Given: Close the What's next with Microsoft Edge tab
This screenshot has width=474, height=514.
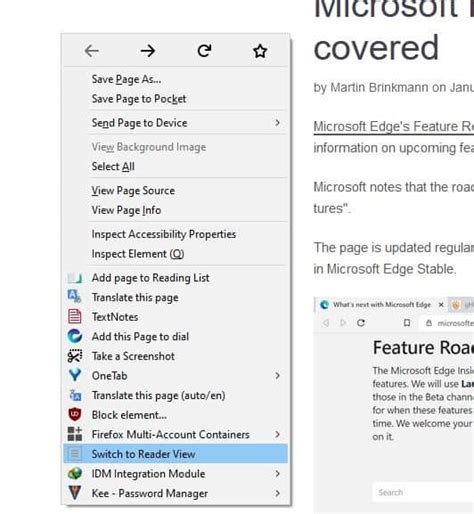Looking at the screenshot, I should click(441, 305).
